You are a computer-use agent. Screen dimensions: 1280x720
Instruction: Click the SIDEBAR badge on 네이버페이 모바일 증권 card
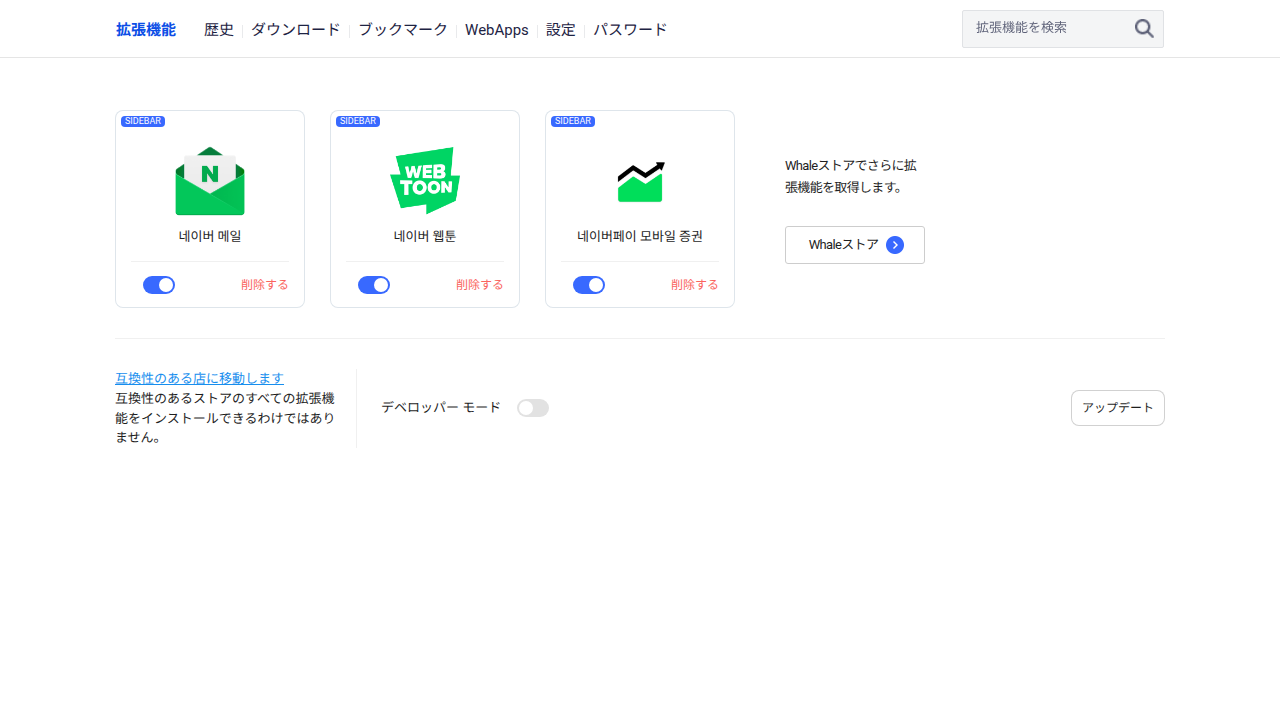tap(573, 121)
